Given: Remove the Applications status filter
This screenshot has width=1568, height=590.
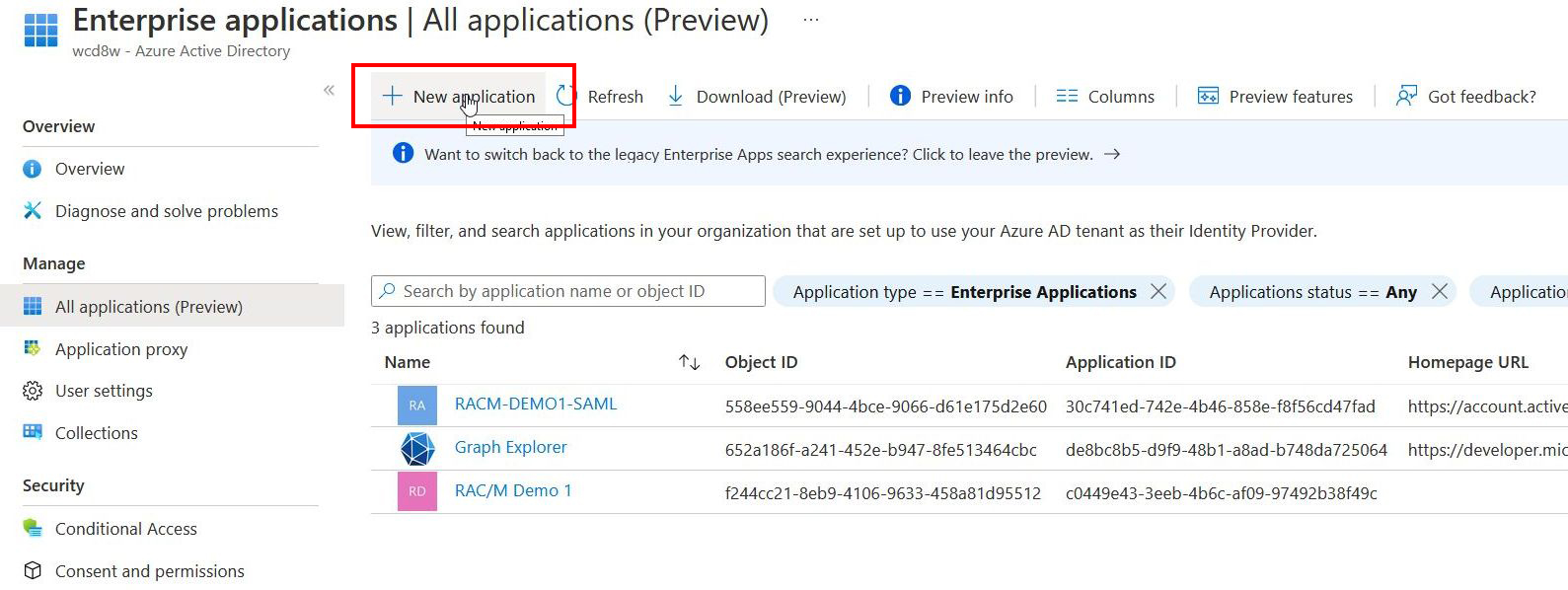Looking at the screenshot, I should tap(1440, 291).
